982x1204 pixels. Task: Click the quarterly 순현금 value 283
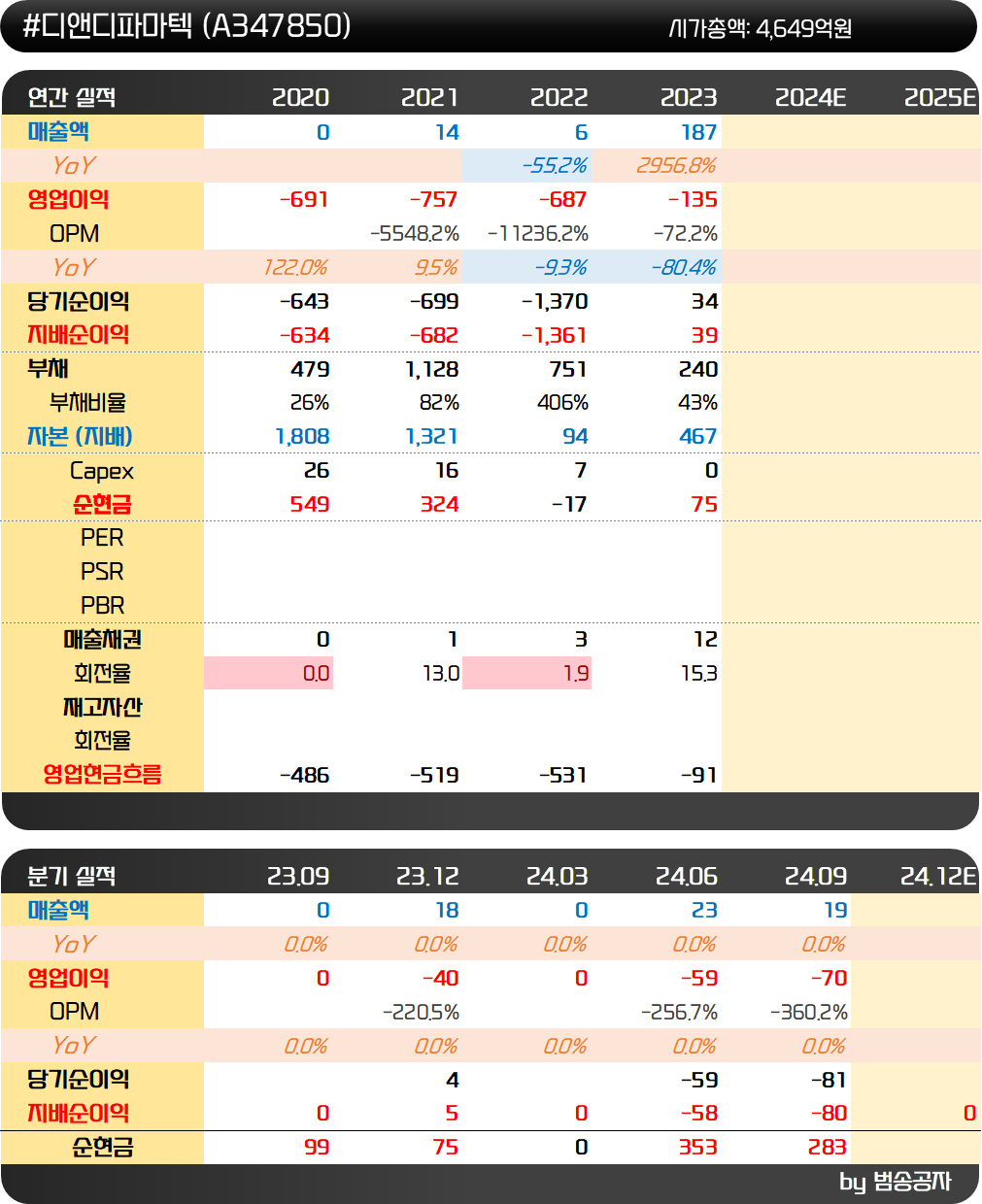pos(828,1148)
